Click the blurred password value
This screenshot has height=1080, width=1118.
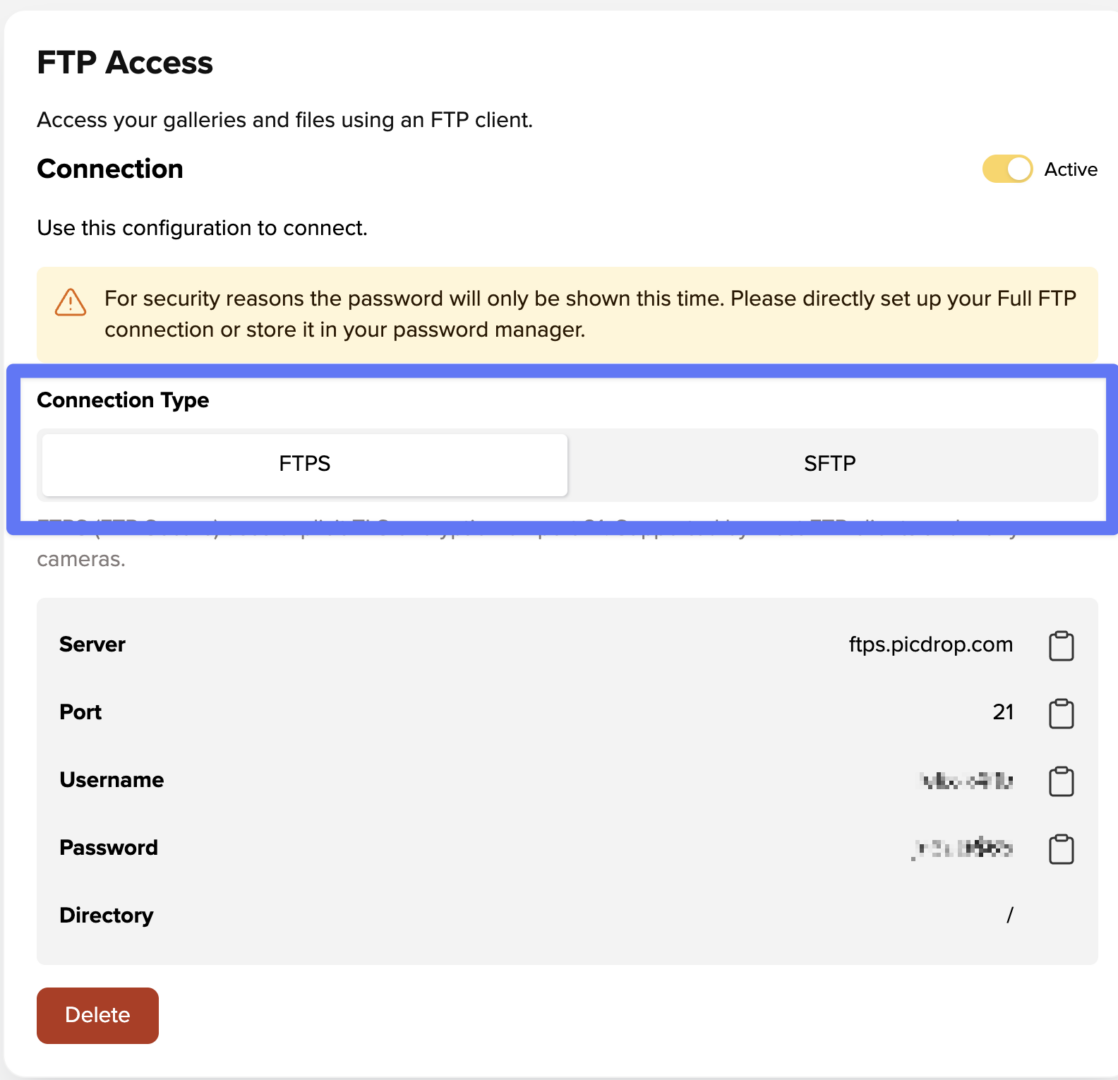click(x=963, y=848)
